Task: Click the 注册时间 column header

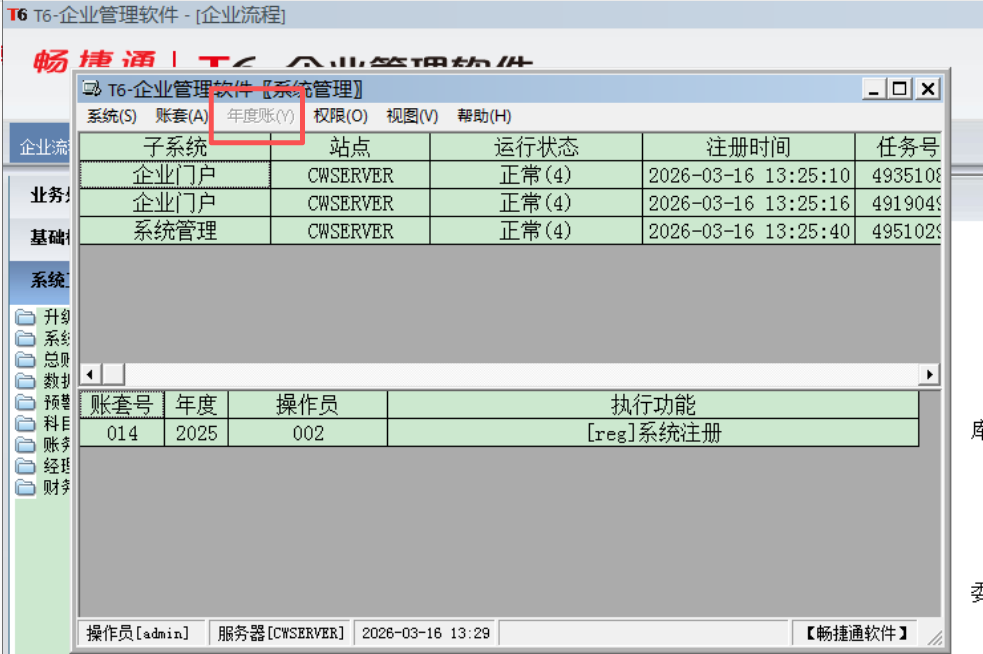Action: click(x=748, y=147)
